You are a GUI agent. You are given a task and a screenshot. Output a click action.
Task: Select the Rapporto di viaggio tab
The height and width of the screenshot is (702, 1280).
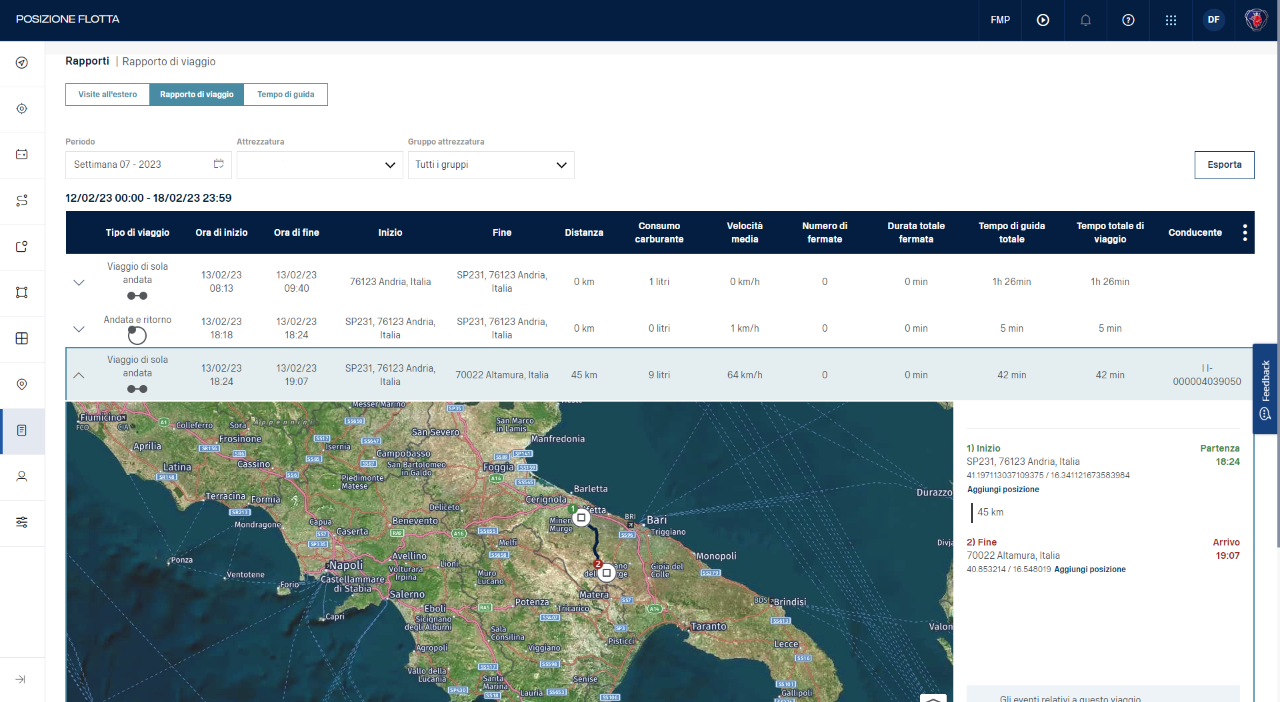click(x=197, y=94)
